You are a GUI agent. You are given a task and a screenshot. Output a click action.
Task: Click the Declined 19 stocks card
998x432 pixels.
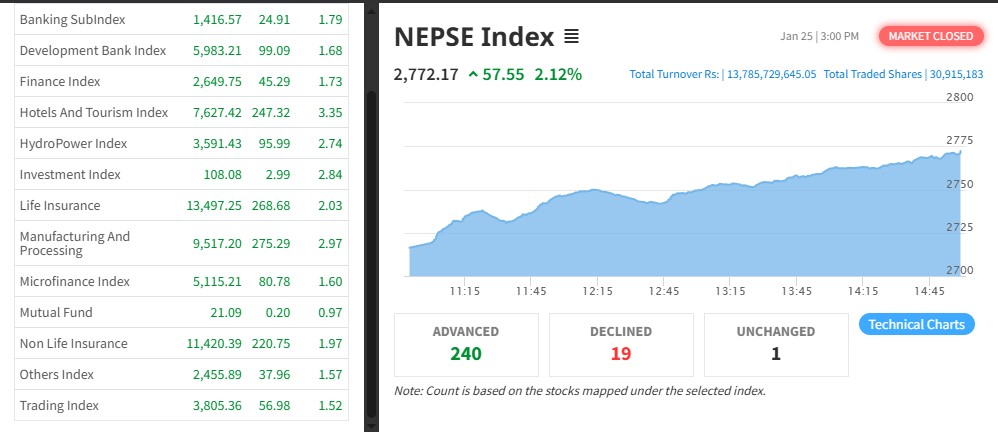(621, 343)
